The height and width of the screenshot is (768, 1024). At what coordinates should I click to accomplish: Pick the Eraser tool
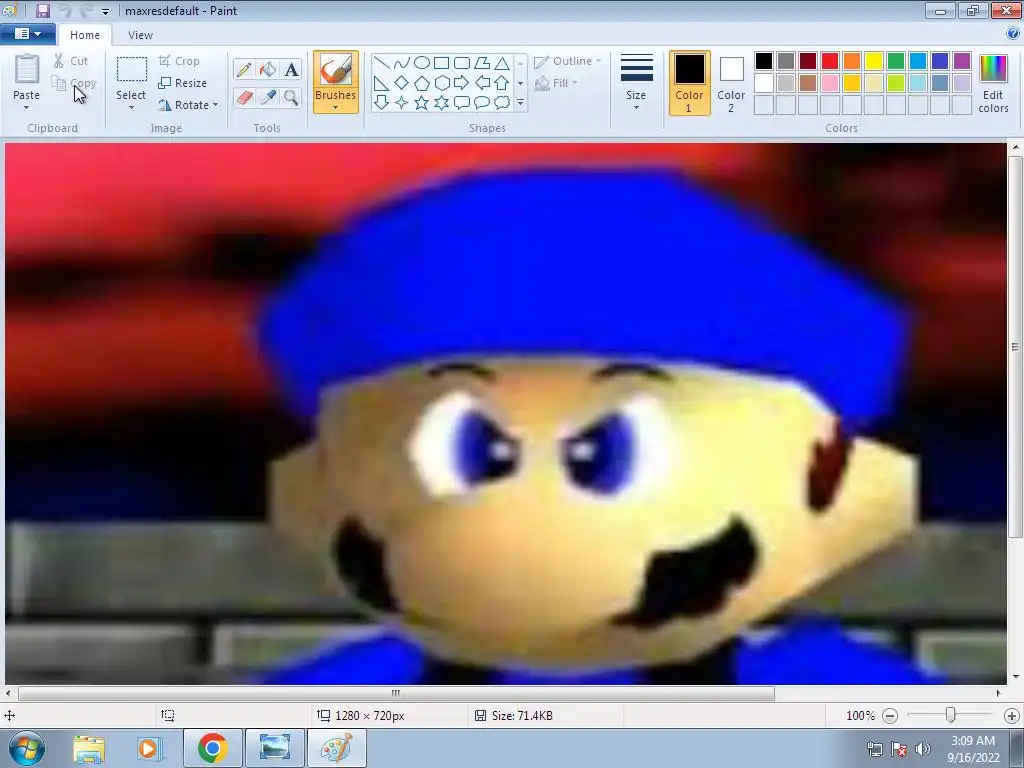(244, 97)
